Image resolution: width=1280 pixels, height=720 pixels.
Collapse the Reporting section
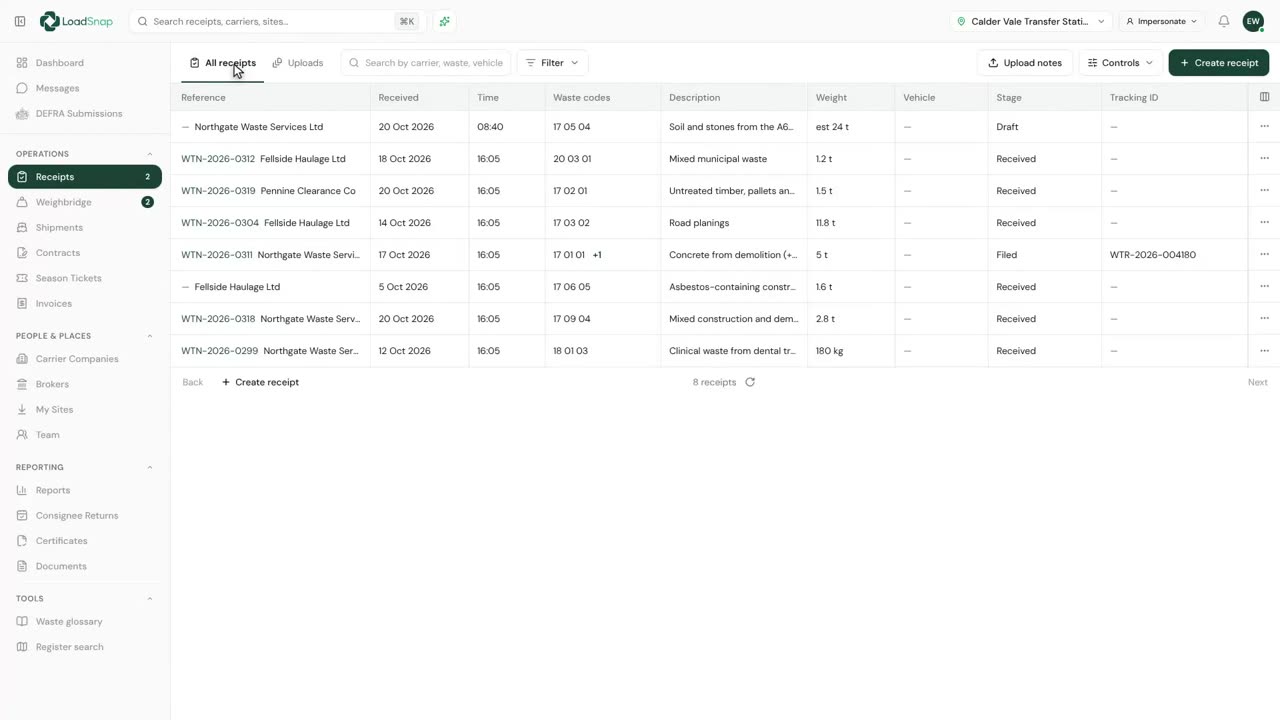pos(150,467)
